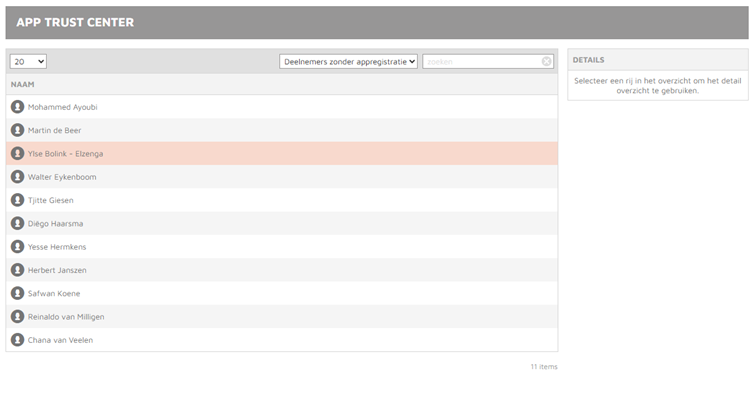The image size is (753, 409).
Task: Select the name Safwan Koene
Action: 54,293
